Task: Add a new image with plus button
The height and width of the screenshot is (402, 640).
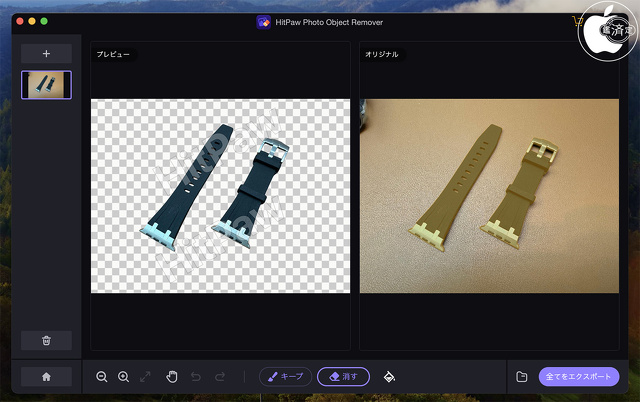Action: point(46,53)
